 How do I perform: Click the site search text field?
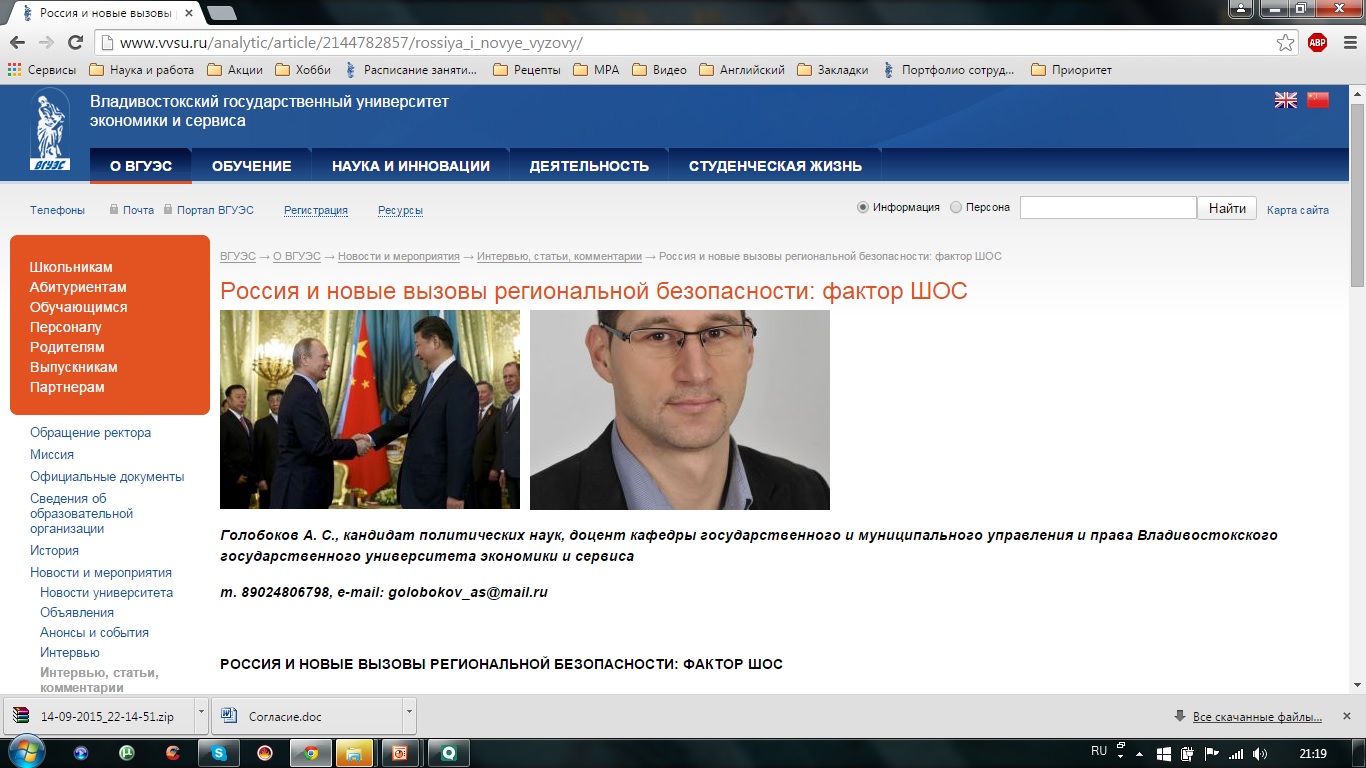tap(1108, 208)
